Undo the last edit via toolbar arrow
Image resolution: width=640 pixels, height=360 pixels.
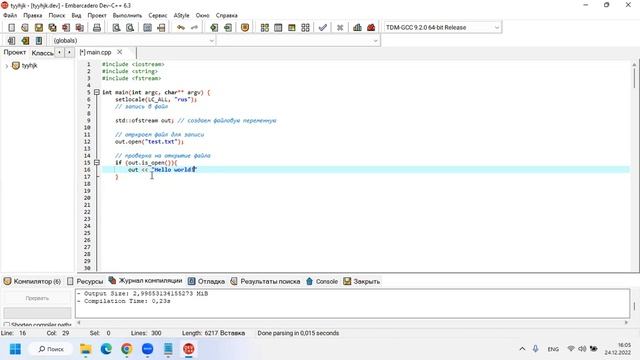click(181, 27)
